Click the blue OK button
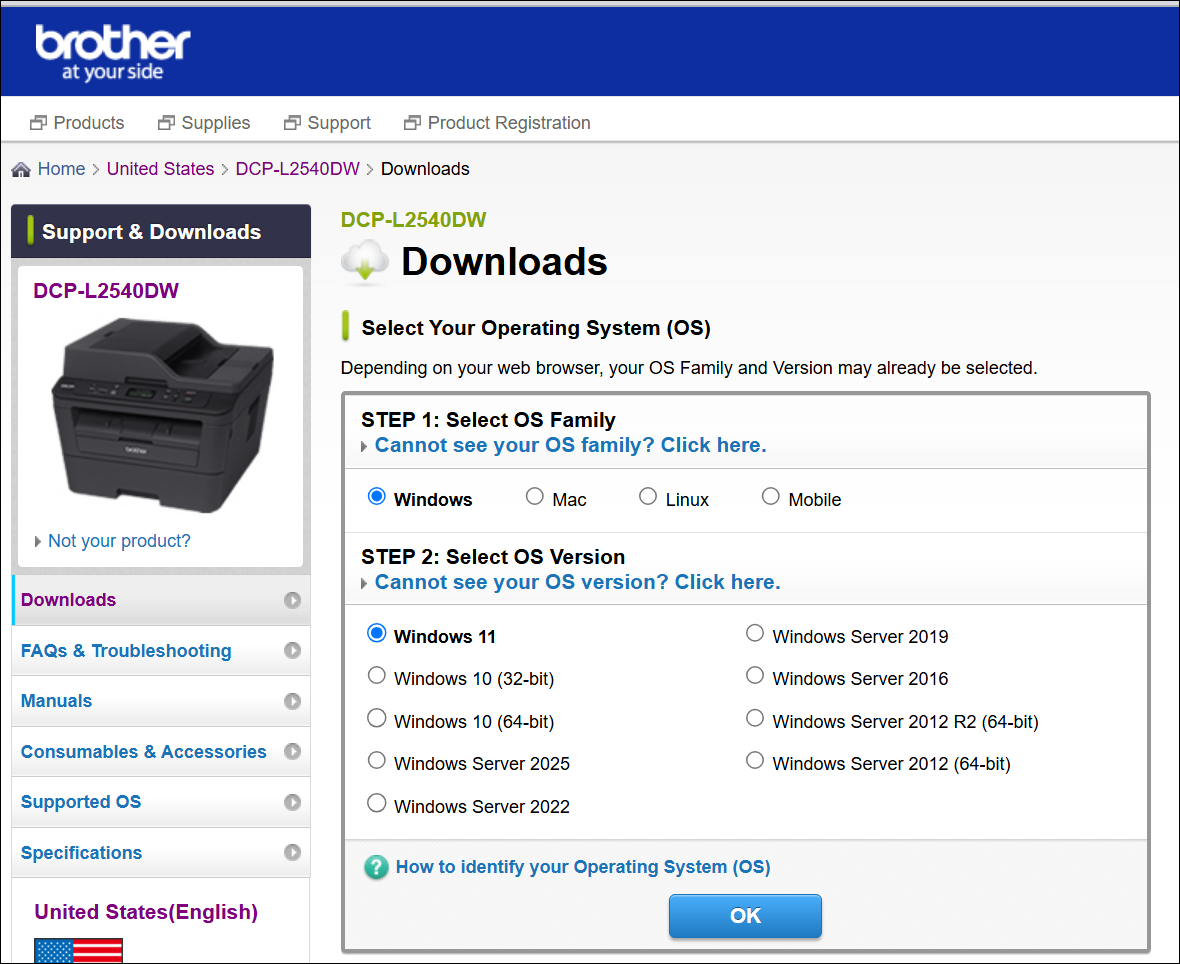1180x964 pixels. 745,916
